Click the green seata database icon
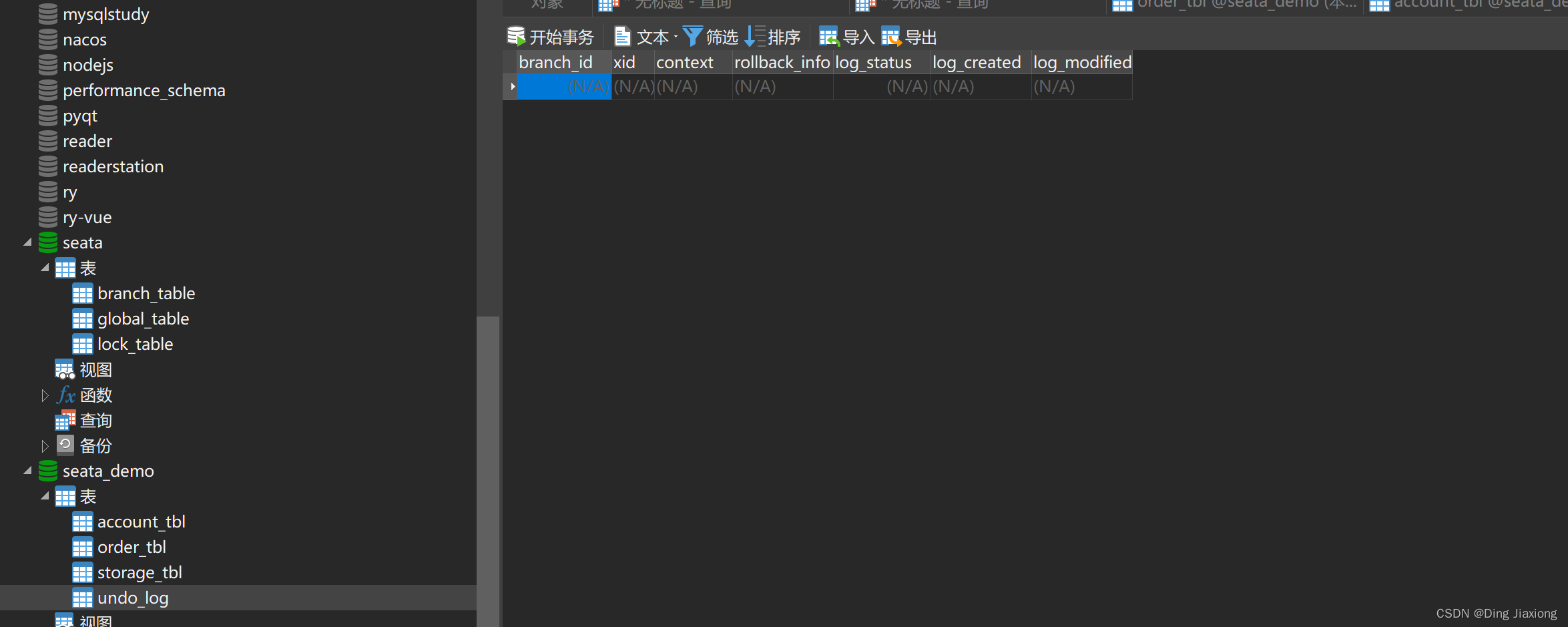Viewport: 1568px width, 627px height. 48,242
